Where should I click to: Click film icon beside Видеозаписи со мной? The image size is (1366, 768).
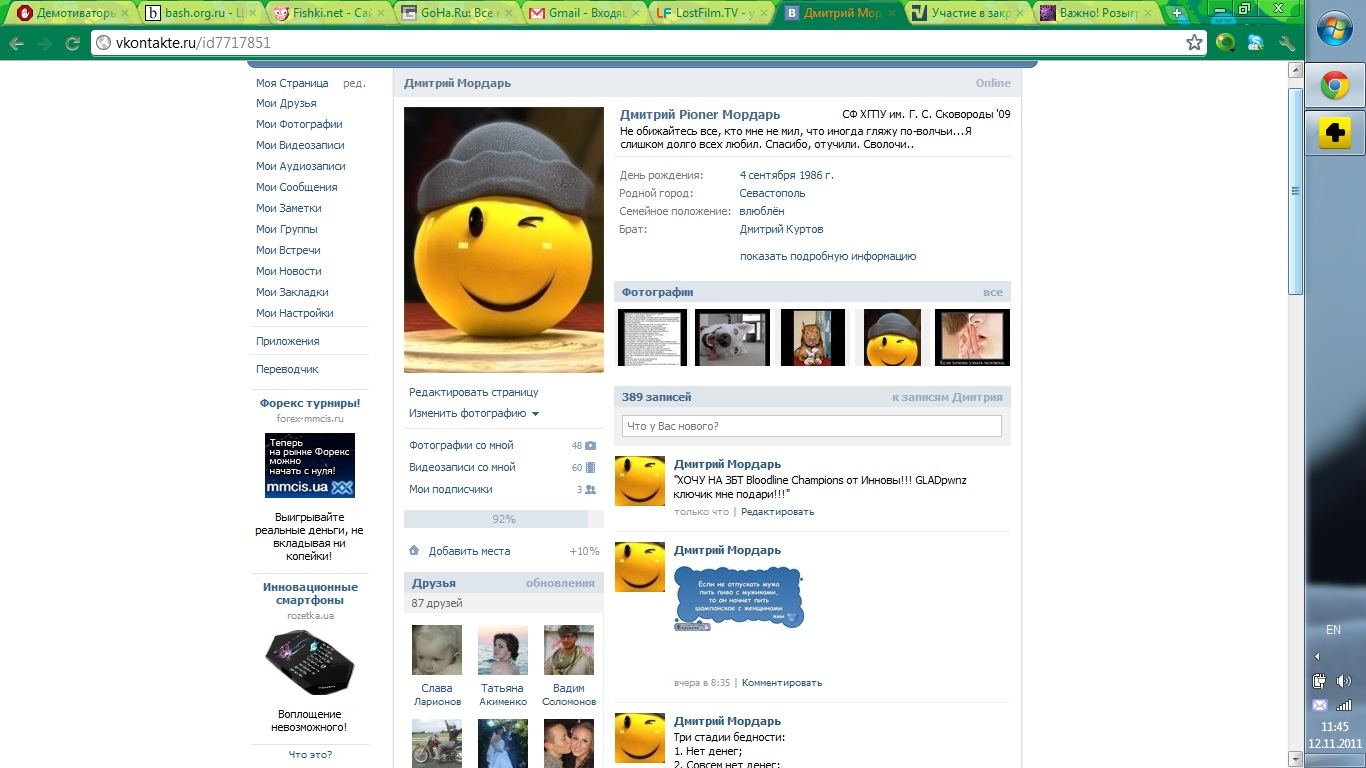pyautogui.click(x=590, y=468)
